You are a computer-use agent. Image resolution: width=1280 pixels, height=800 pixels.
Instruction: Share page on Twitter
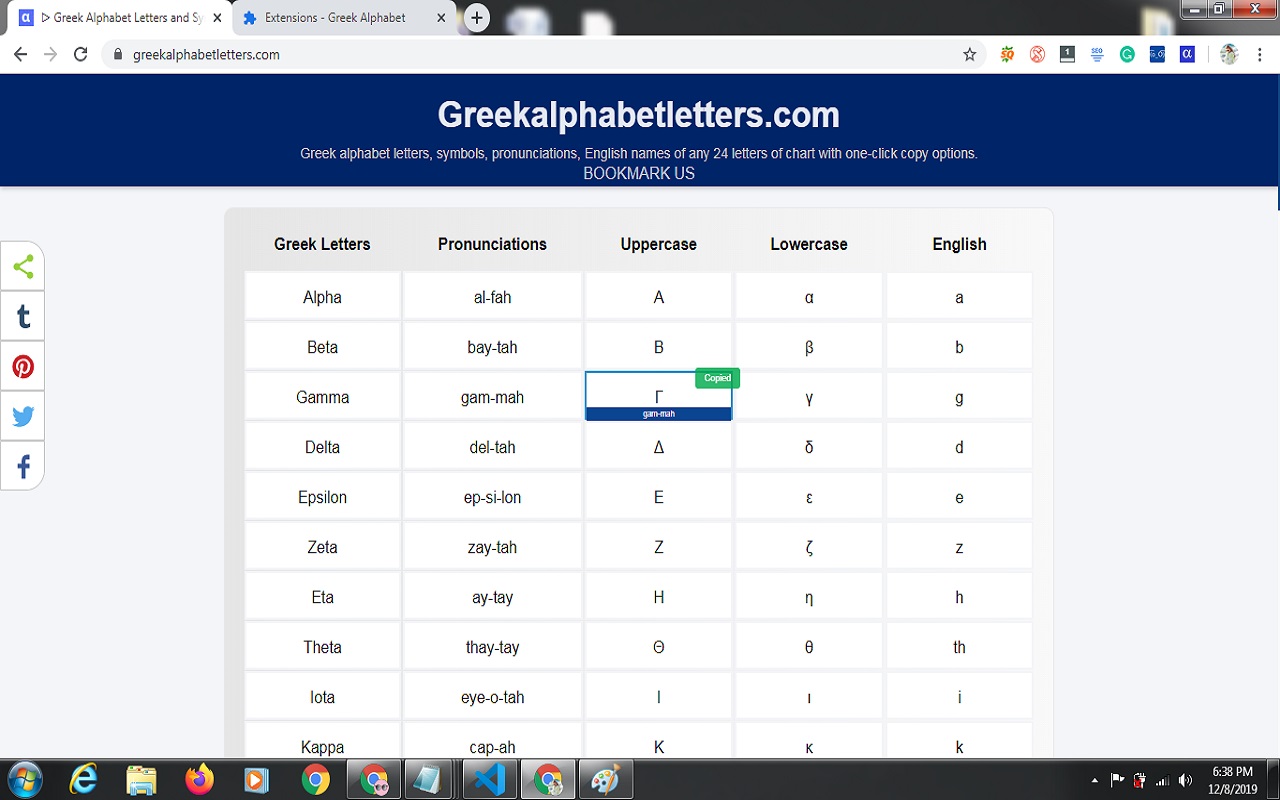(23, 416)
